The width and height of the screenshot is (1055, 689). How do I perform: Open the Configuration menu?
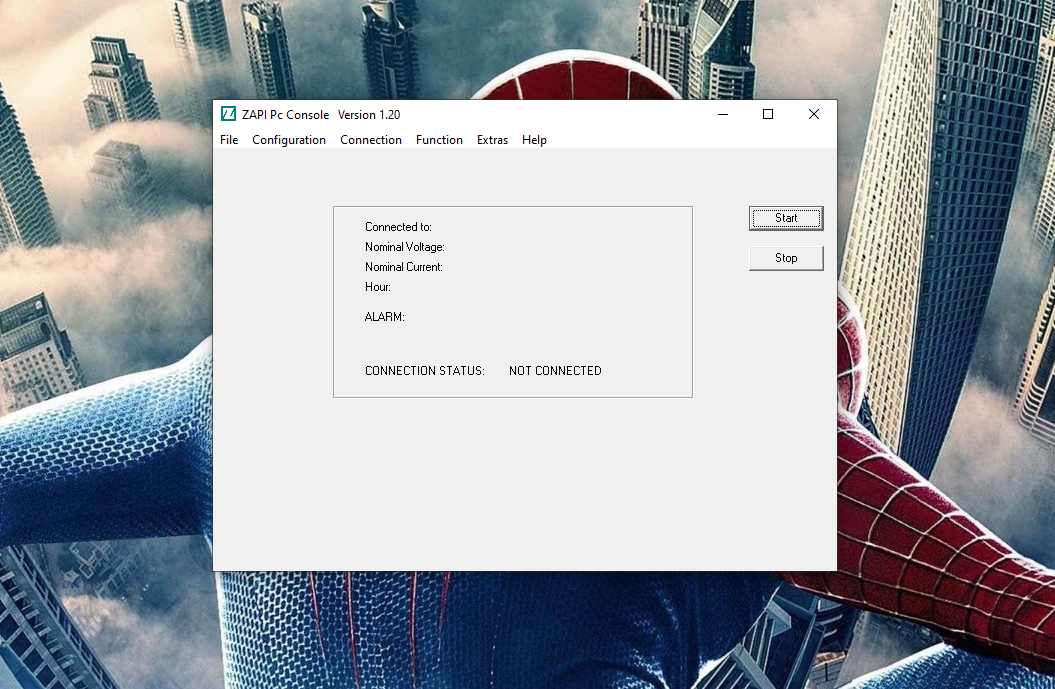(x=288, y=140)
